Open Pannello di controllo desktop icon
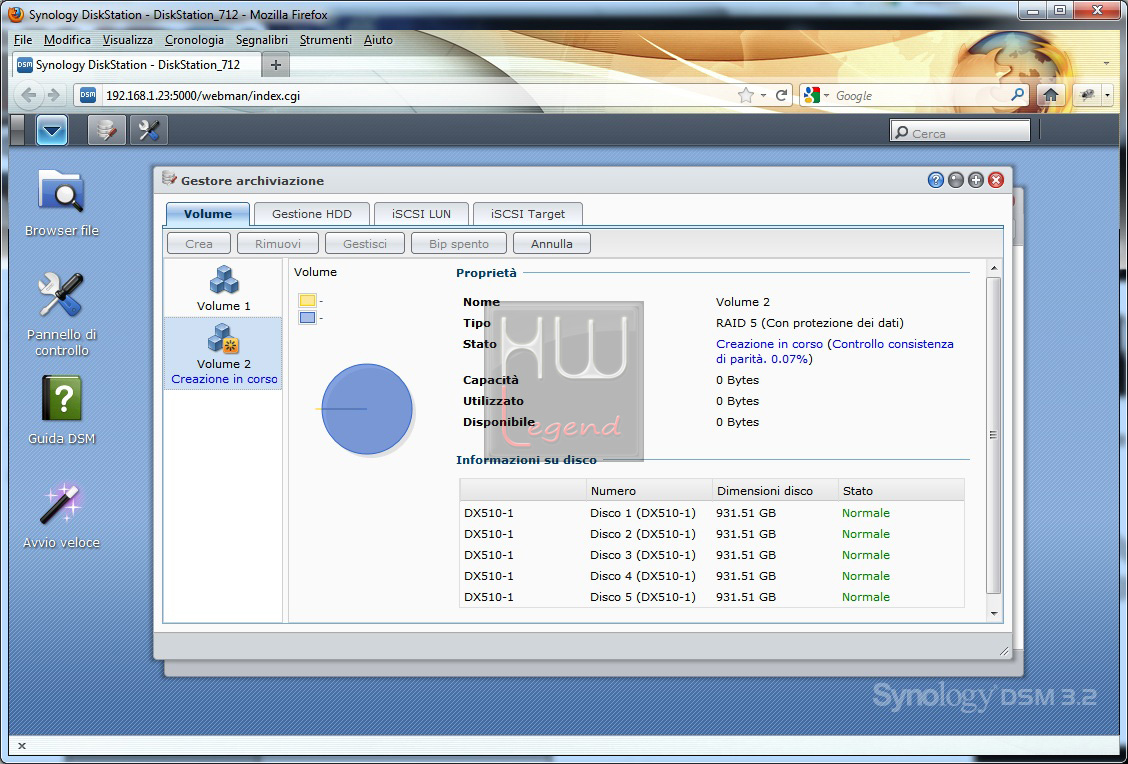This screenshot has height=764, width=1128. [61, 314]
